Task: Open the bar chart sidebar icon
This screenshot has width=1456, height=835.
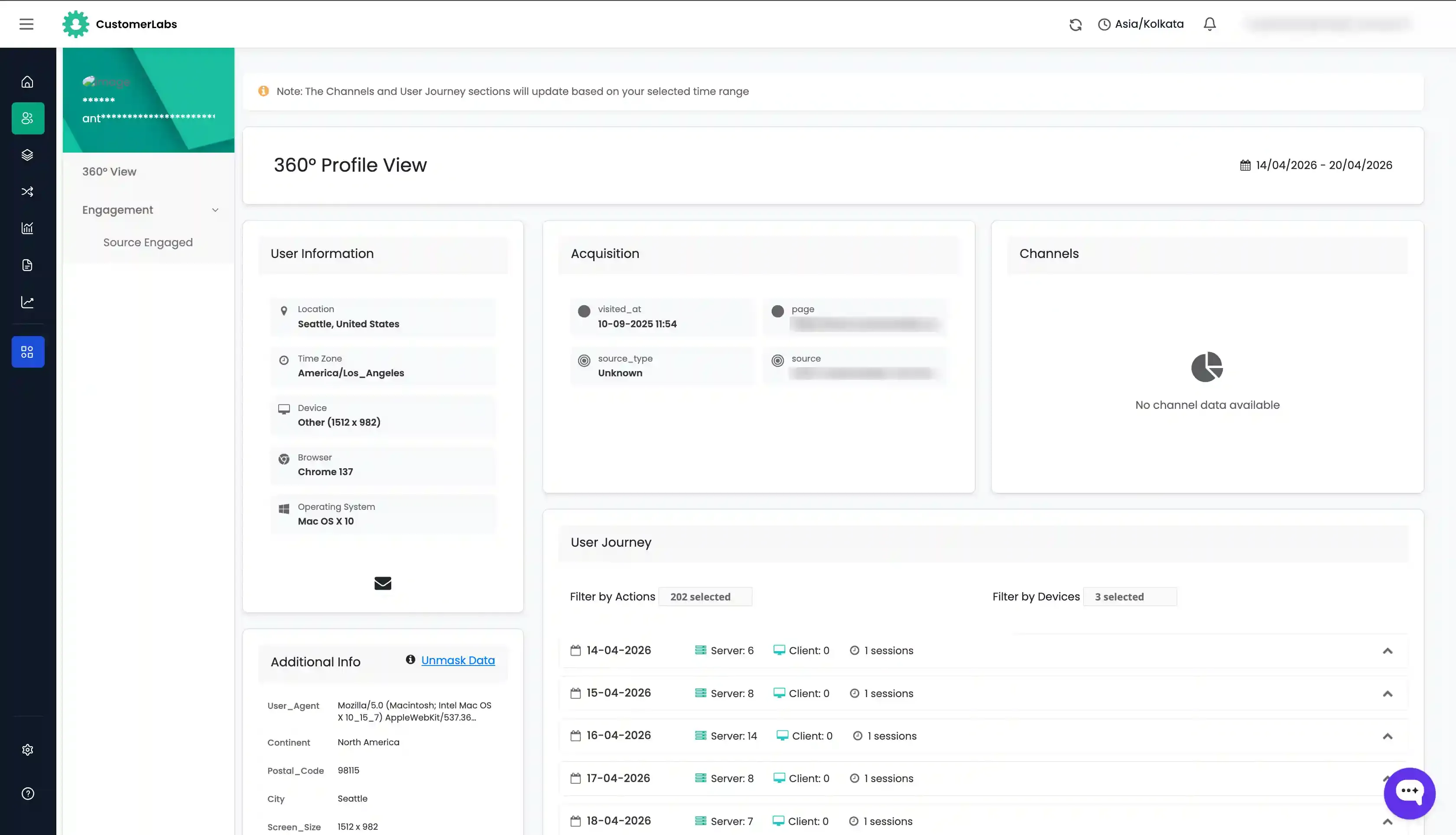Action: (x=27, y=228)
